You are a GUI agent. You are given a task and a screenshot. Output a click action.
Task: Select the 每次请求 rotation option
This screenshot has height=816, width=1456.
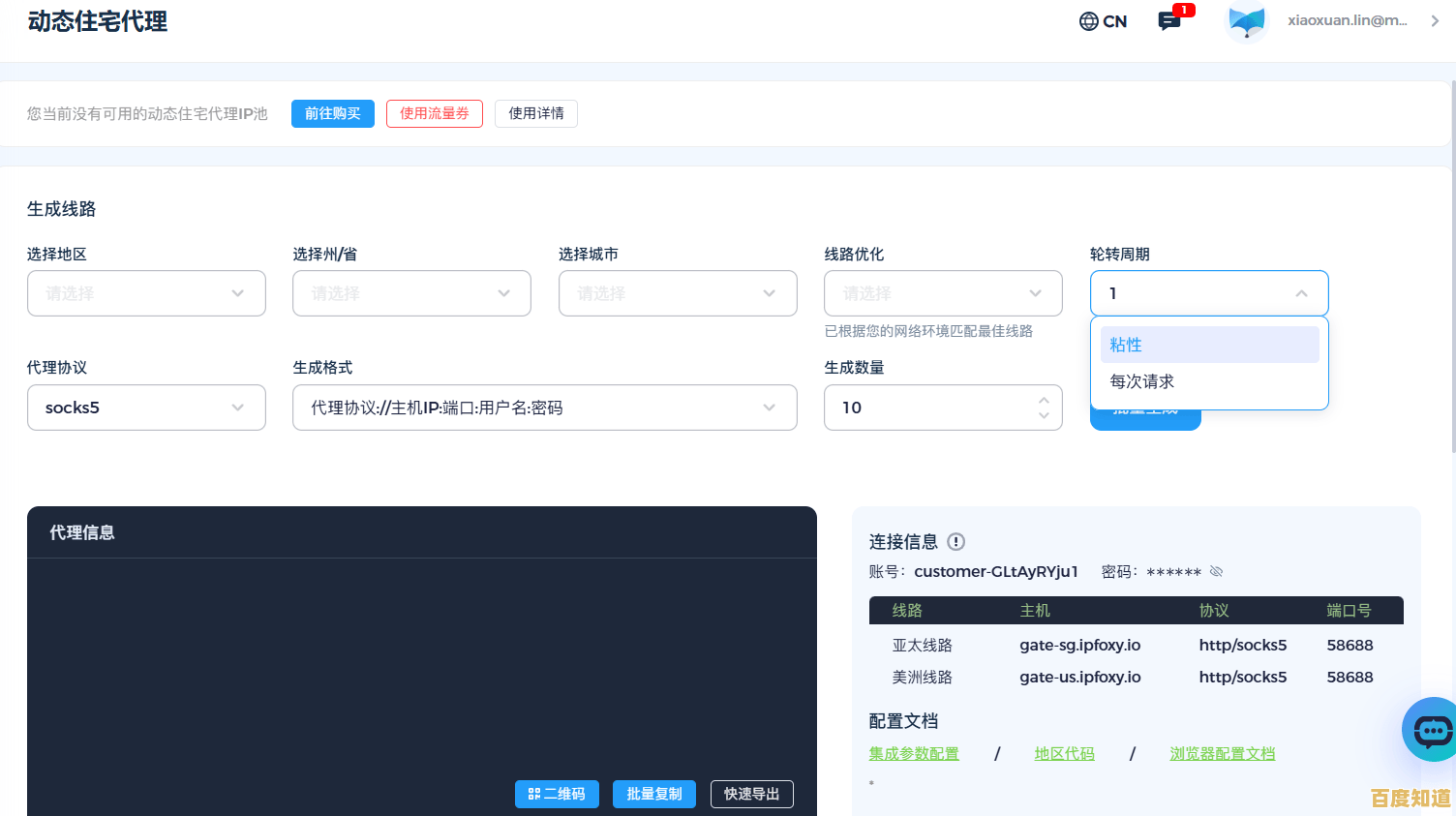pyautogui.click(x=1209, y=381)
